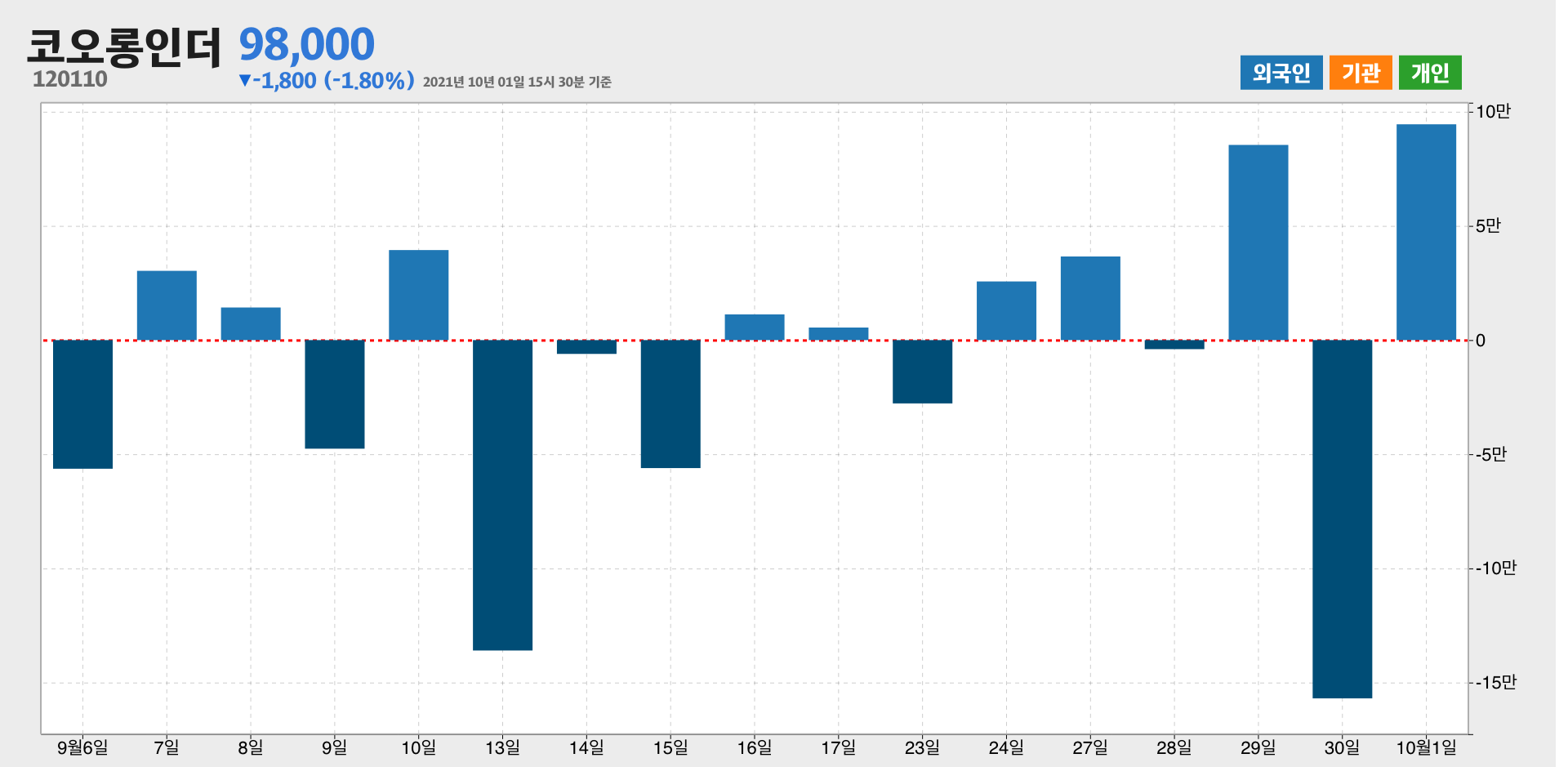
Task: Click the 16일 positive bar
Action: [x=755, y=328]
